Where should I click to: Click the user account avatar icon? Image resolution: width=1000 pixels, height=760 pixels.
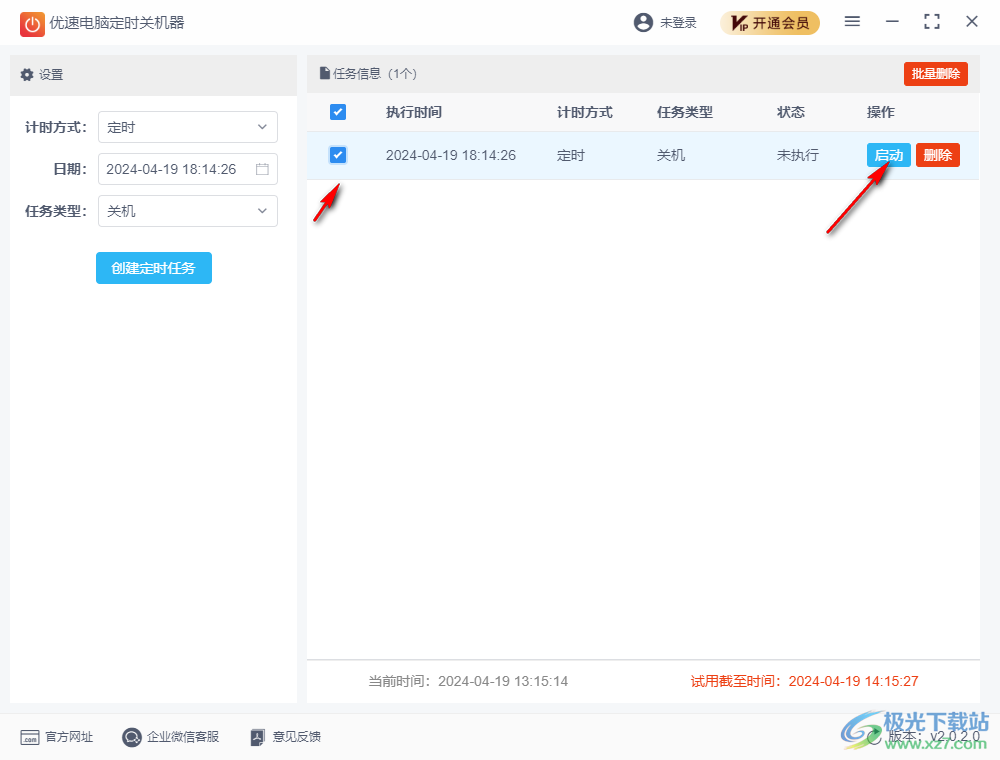(643, 22)
